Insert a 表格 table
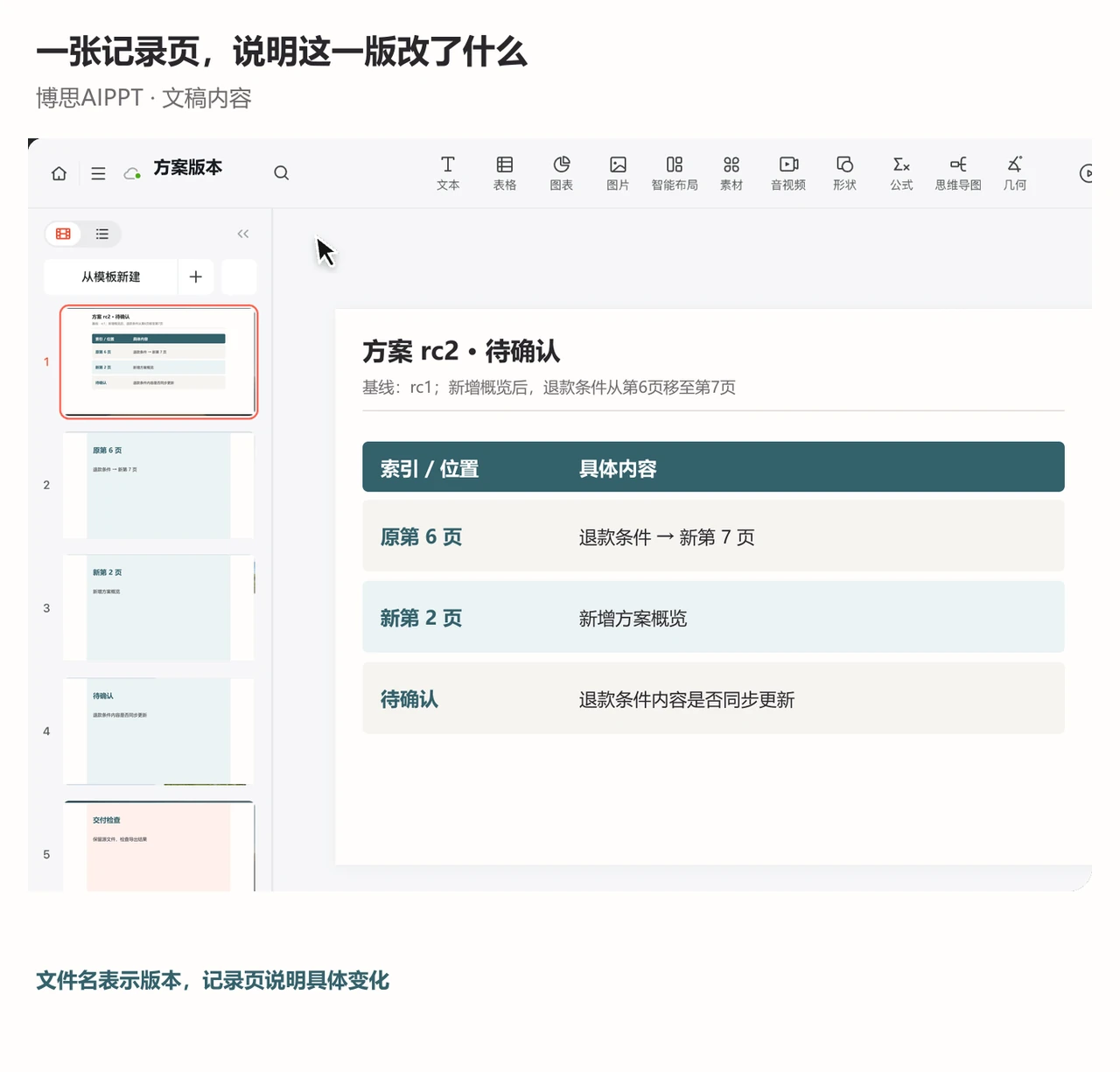 pos(505,173)
